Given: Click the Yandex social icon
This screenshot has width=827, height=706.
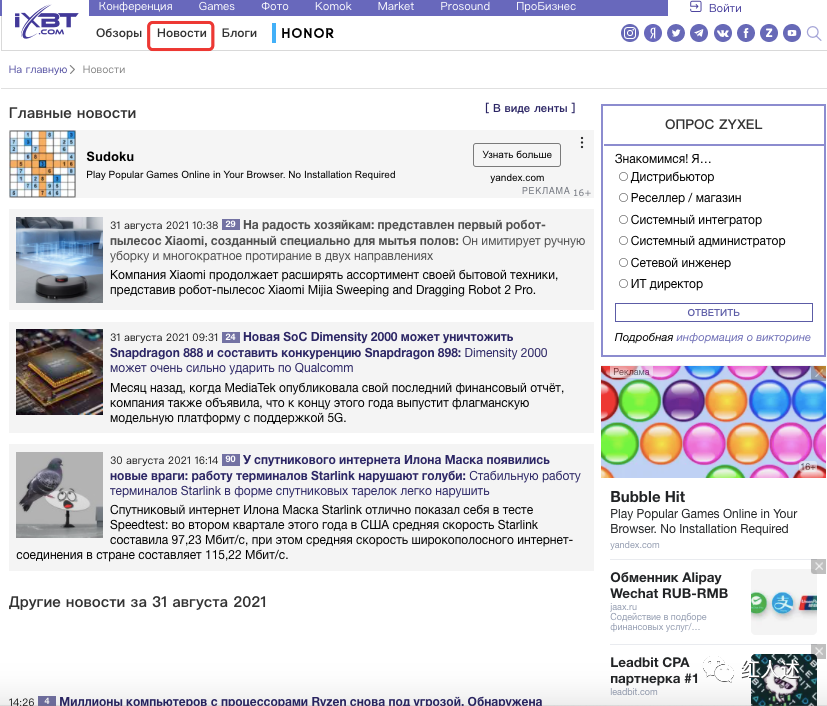Looking at the screenshot, I should (653, 33).
